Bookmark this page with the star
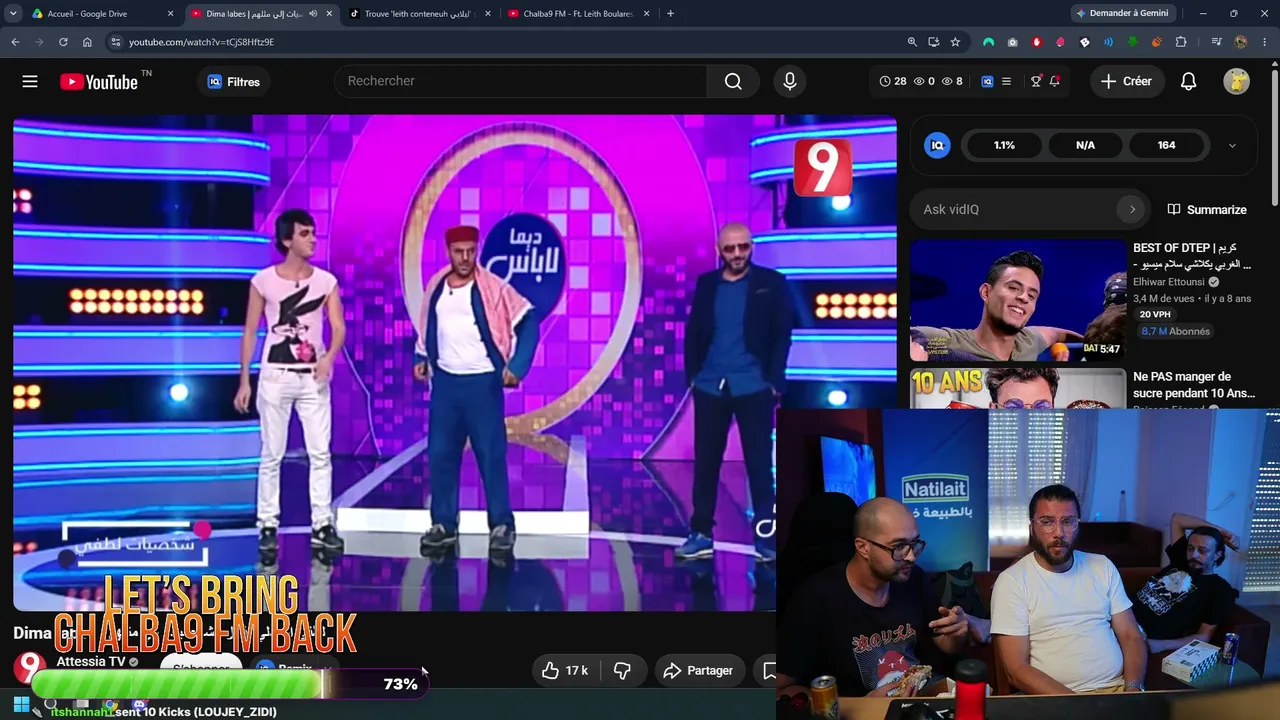The image size is (1280, 720). coord(956,42)
